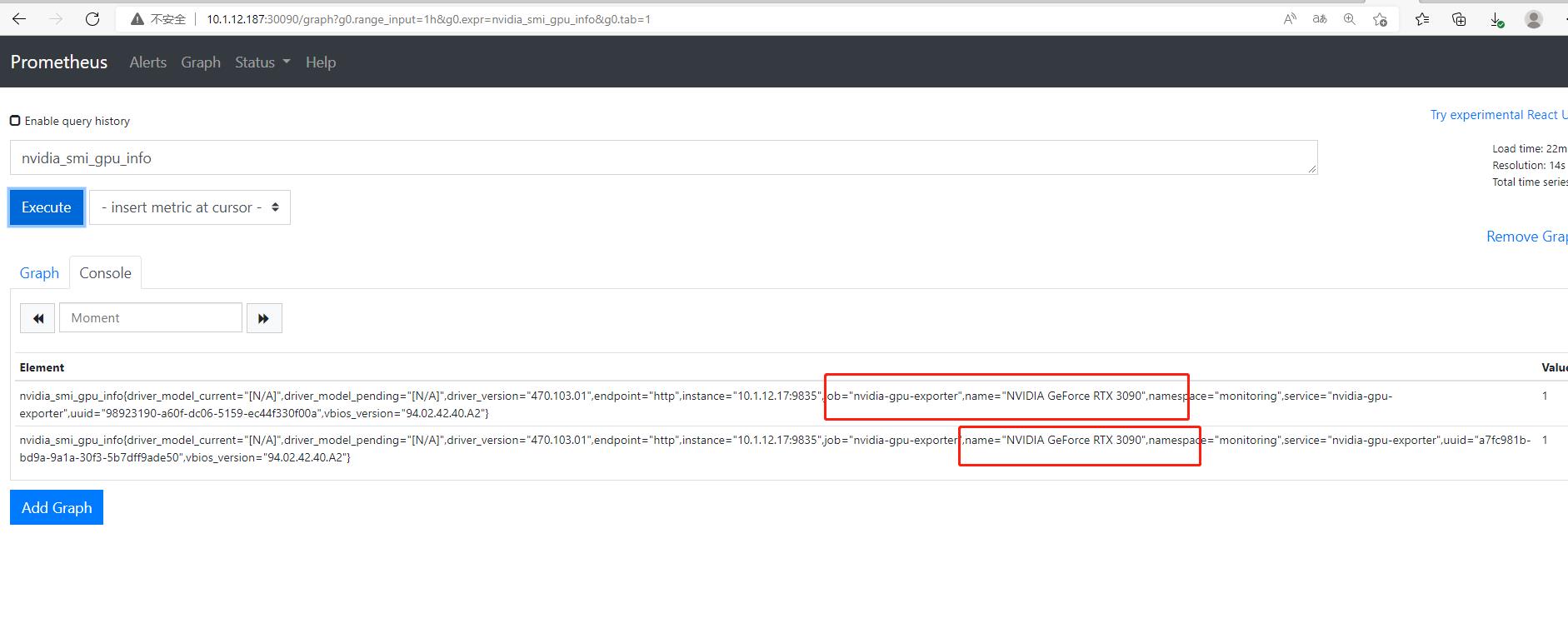The width and height of the screenshot is (1568, 643).
Task: Enable the query history checkbox
Action: (x=15, y=121)
